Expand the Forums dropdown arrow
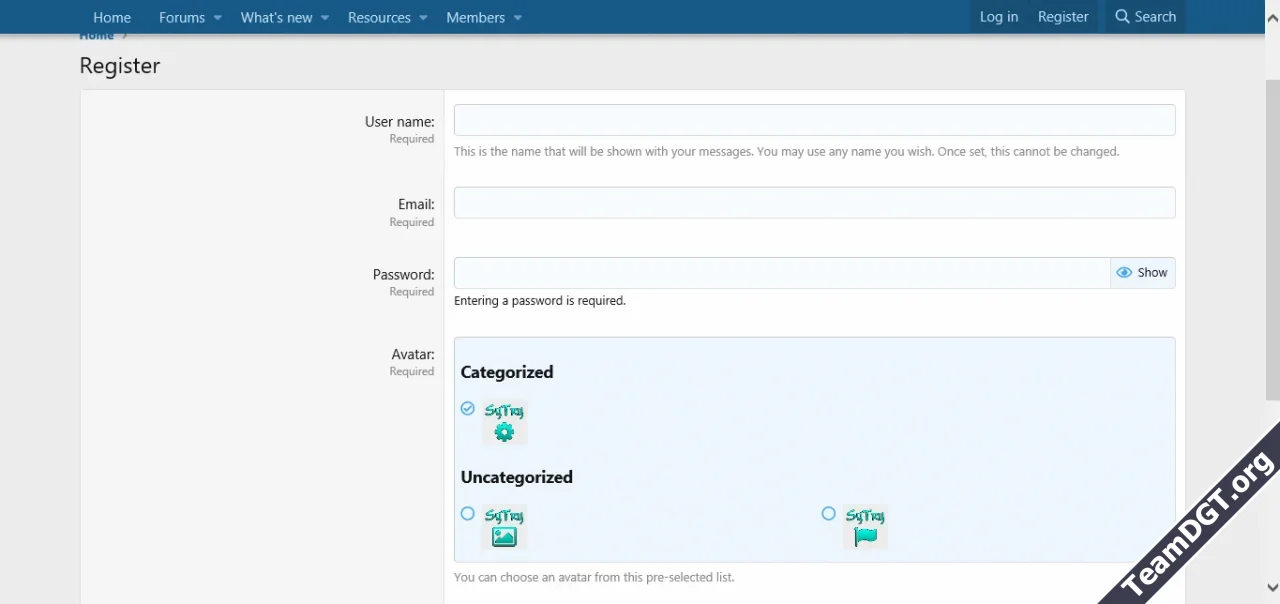1280x604 pixels. (x=217, y=18)
